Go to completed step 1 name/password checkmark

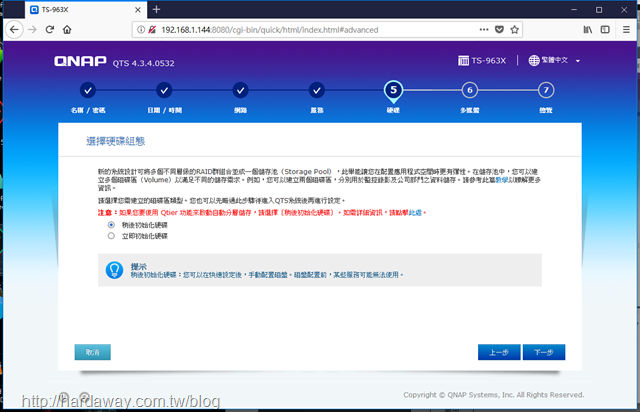(88, 90)
